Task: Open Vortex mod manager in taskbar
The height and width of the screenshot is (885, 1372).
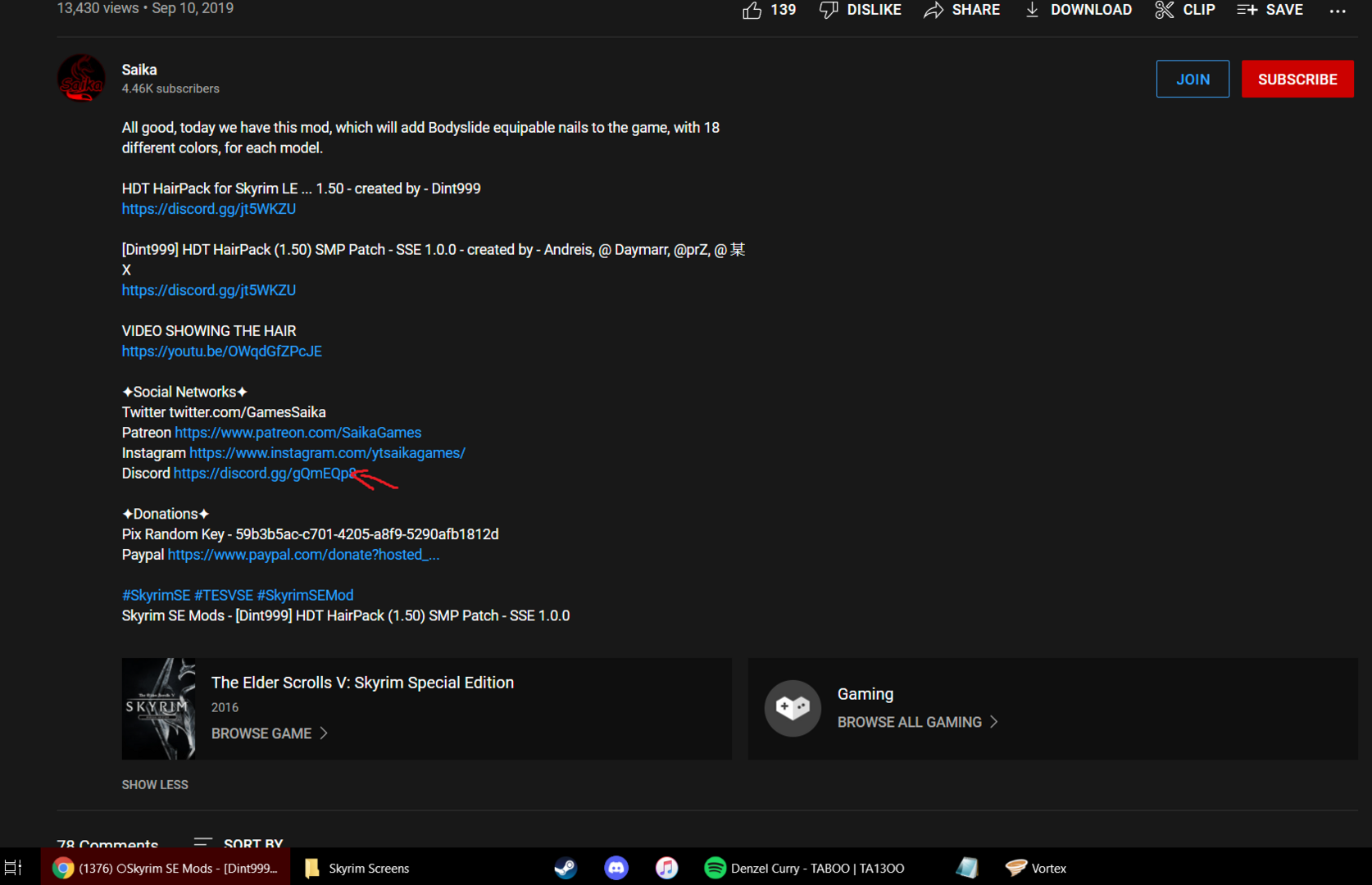Action: click(1036, 868)
